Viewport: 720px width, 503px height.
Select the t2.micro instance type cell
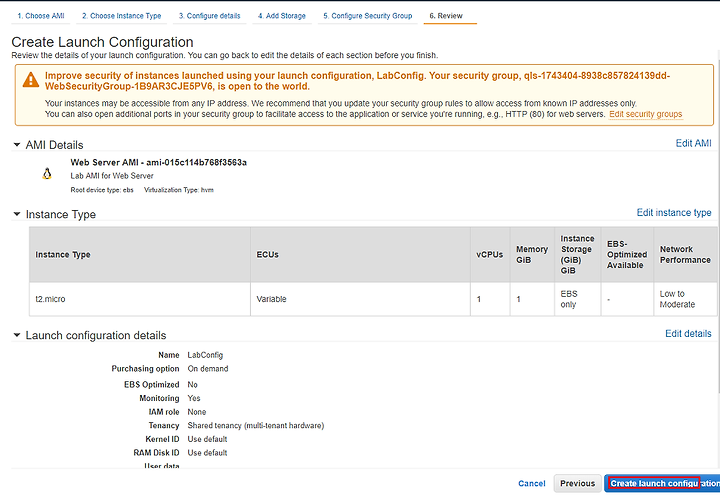pos(140,299)
